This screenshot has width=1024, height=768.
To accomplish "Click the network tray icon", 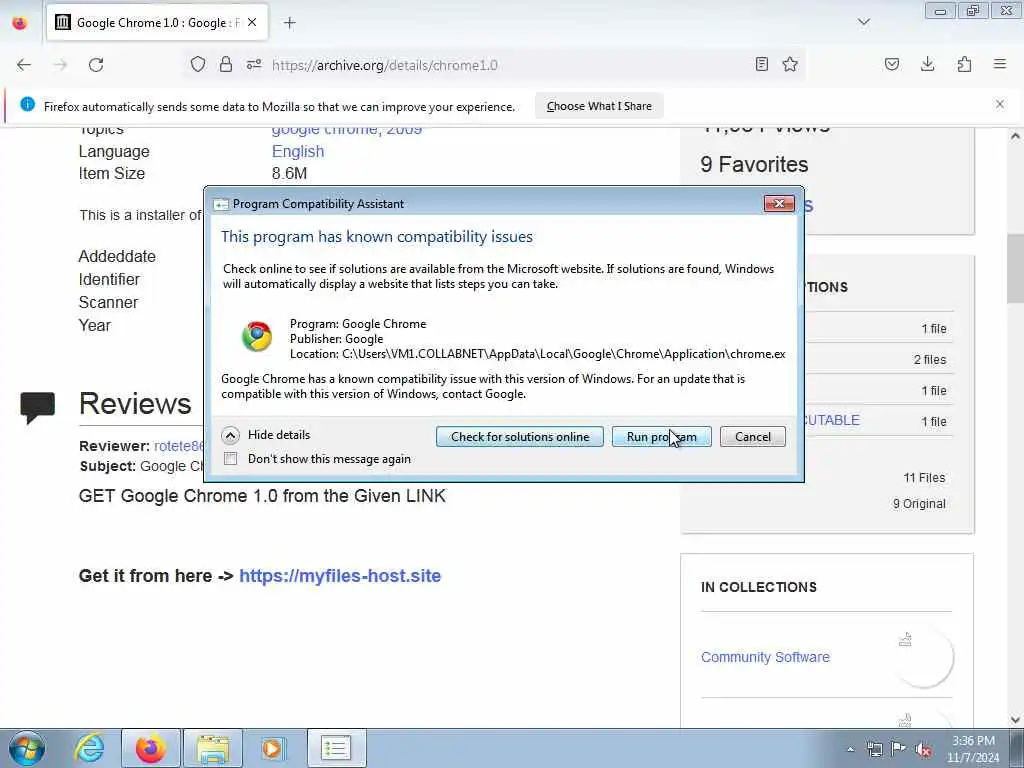I will [x=874, y=749].
